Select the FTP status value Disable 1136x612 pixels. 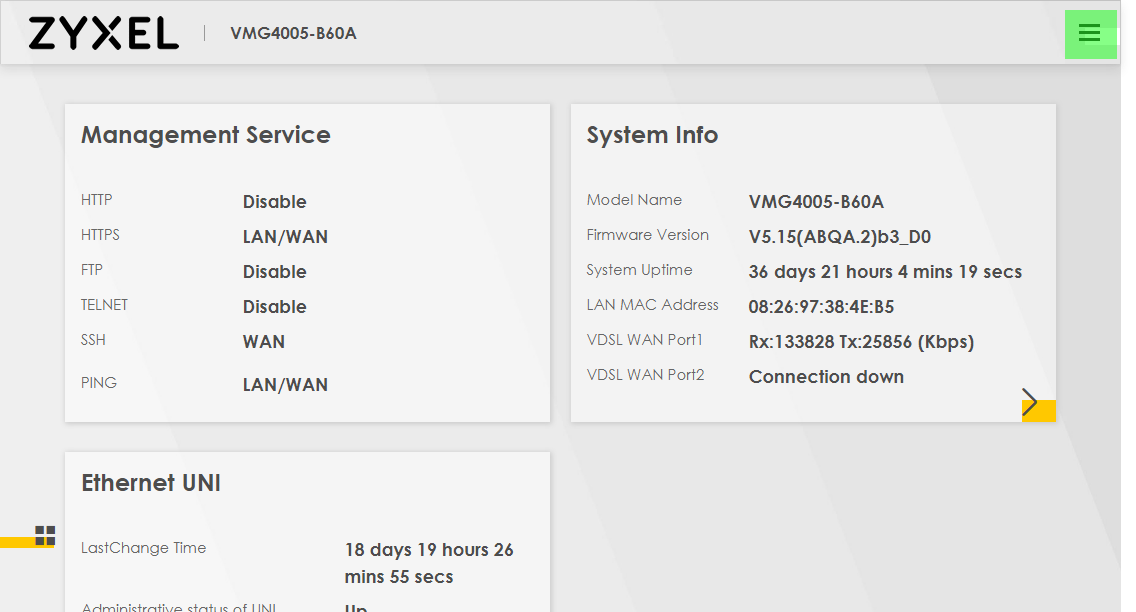[x=275, y=272]
